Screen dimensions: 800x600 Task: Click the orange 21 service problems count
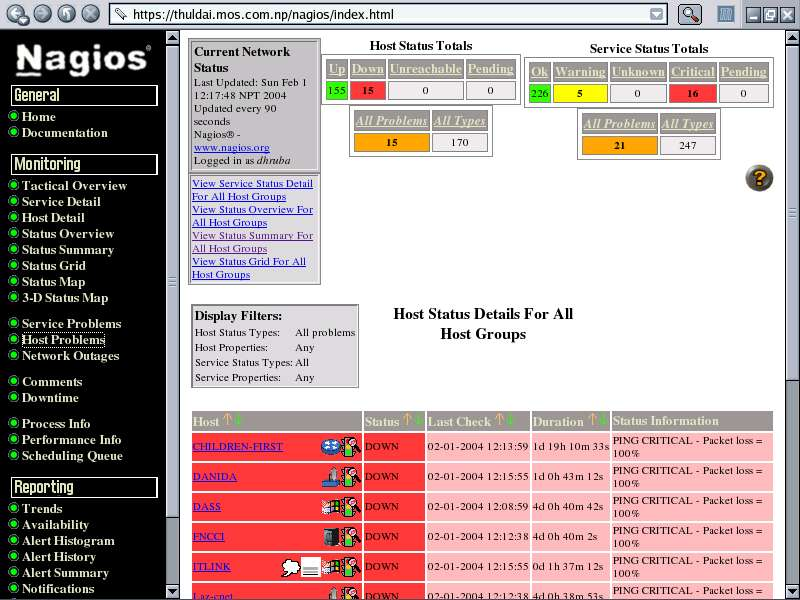pyautogui.click(x=619, y=146)
